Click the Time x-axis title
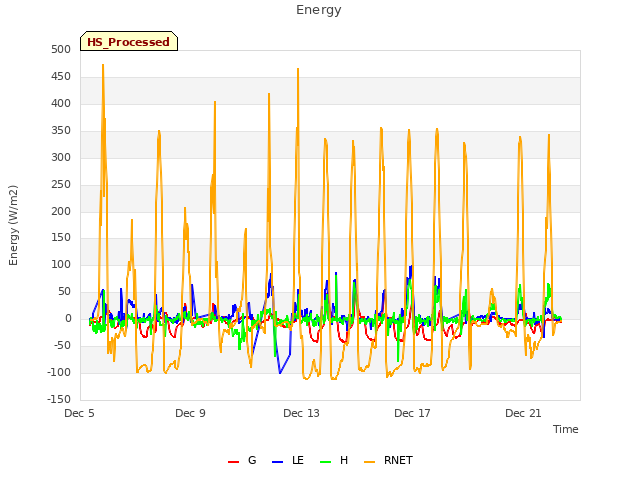 (x=566, y=429)
